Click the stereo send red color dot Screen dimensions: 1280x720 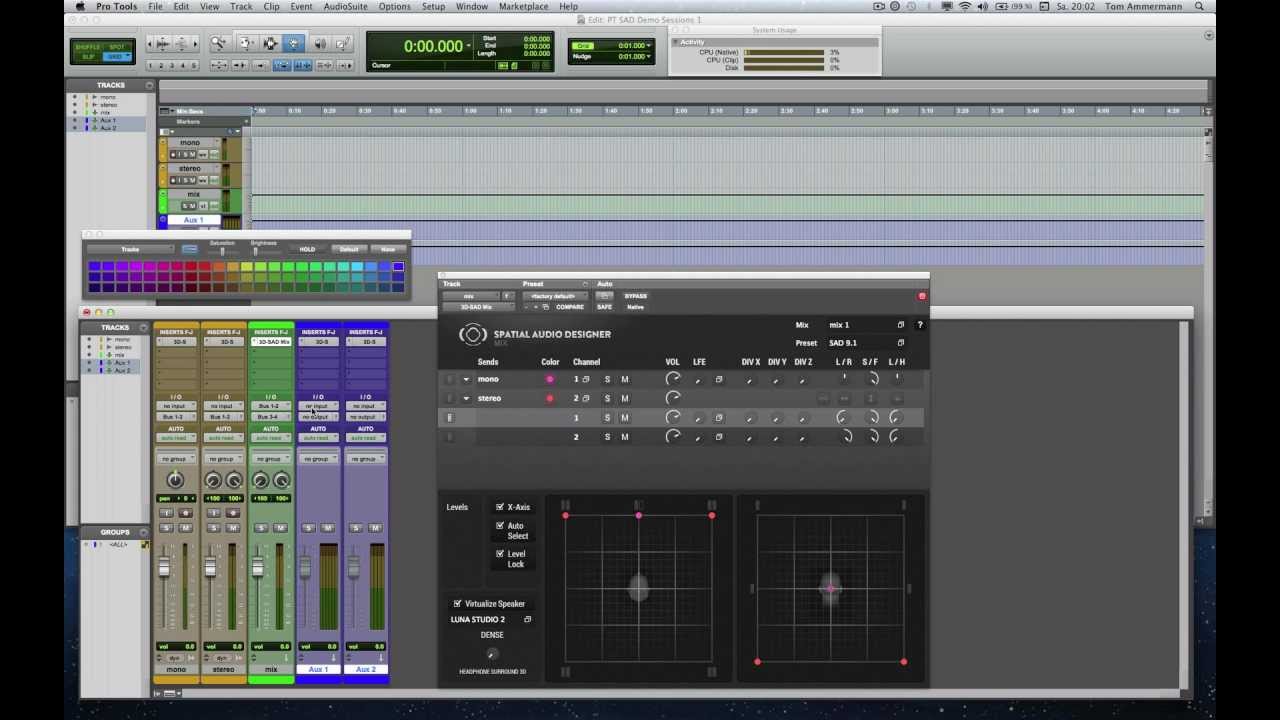coord(549,398)
